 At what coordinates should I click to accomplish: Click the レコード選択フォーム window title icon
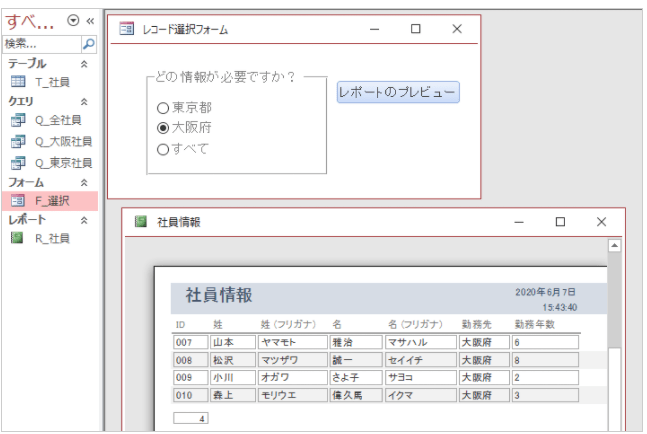[126, 30]
